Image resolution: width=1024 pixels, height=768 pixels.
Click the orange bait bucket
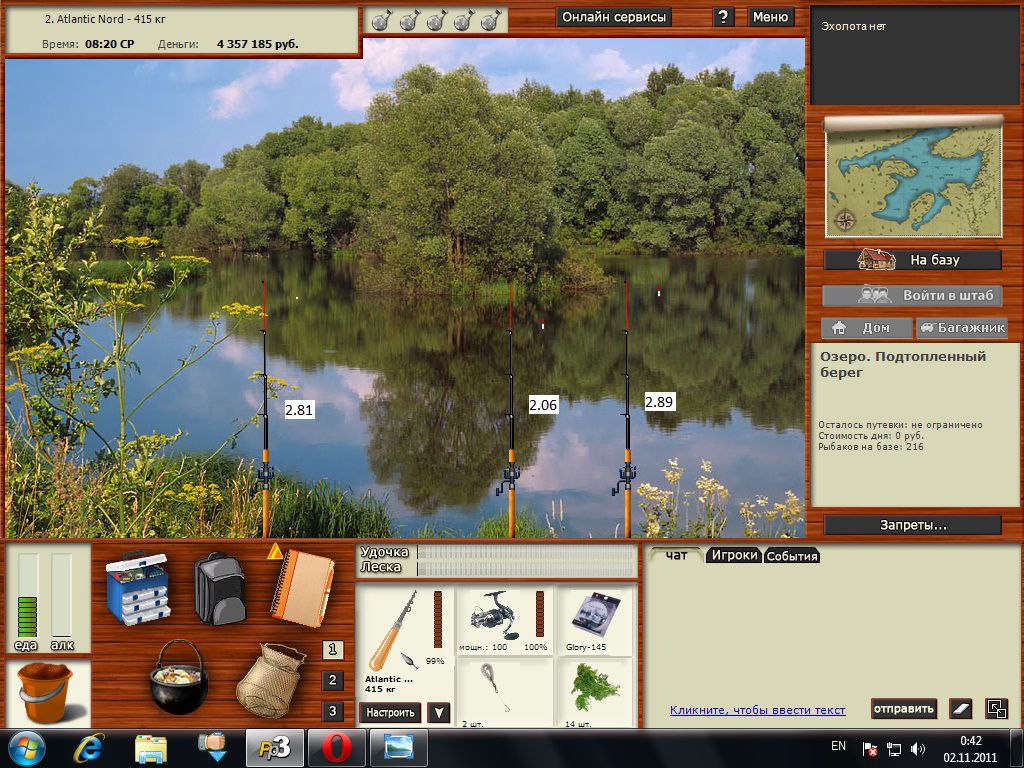pyautogui.click(x=46, y=693)
